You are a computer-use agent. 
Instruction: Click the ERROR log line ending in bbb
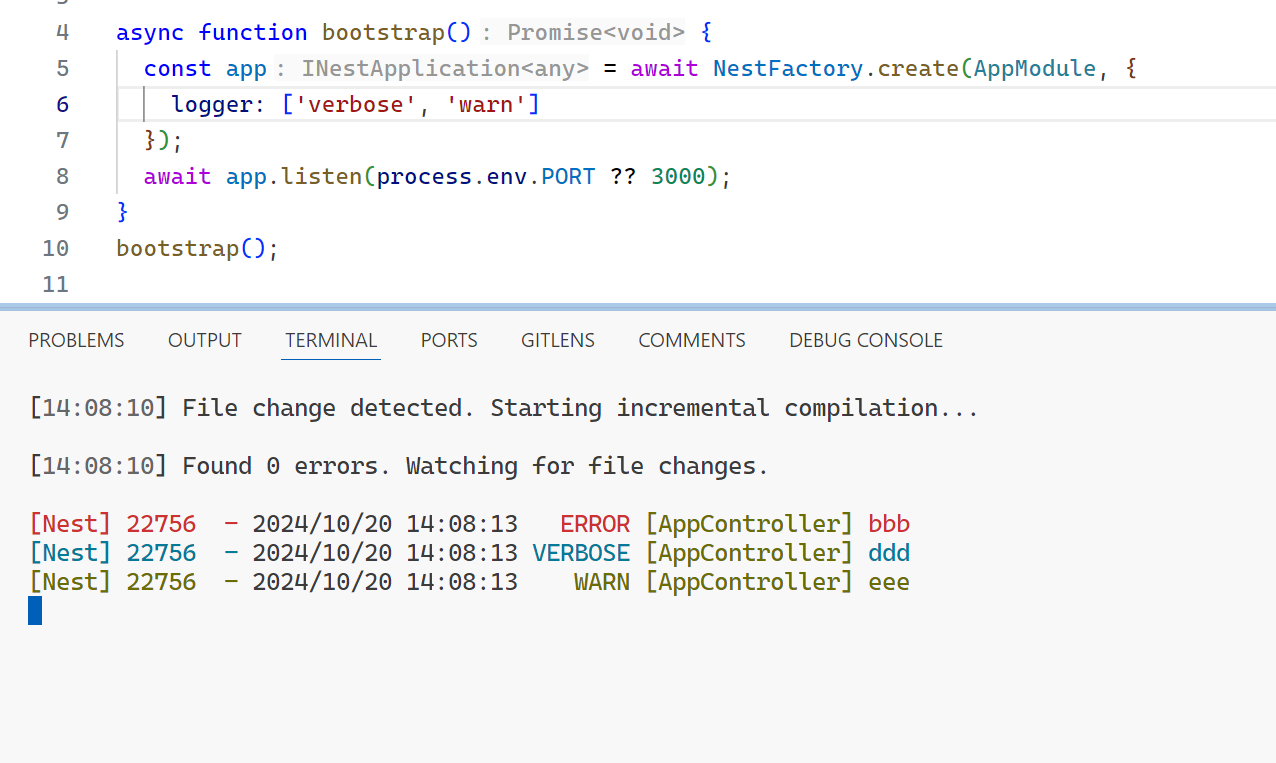coord(469,524)
